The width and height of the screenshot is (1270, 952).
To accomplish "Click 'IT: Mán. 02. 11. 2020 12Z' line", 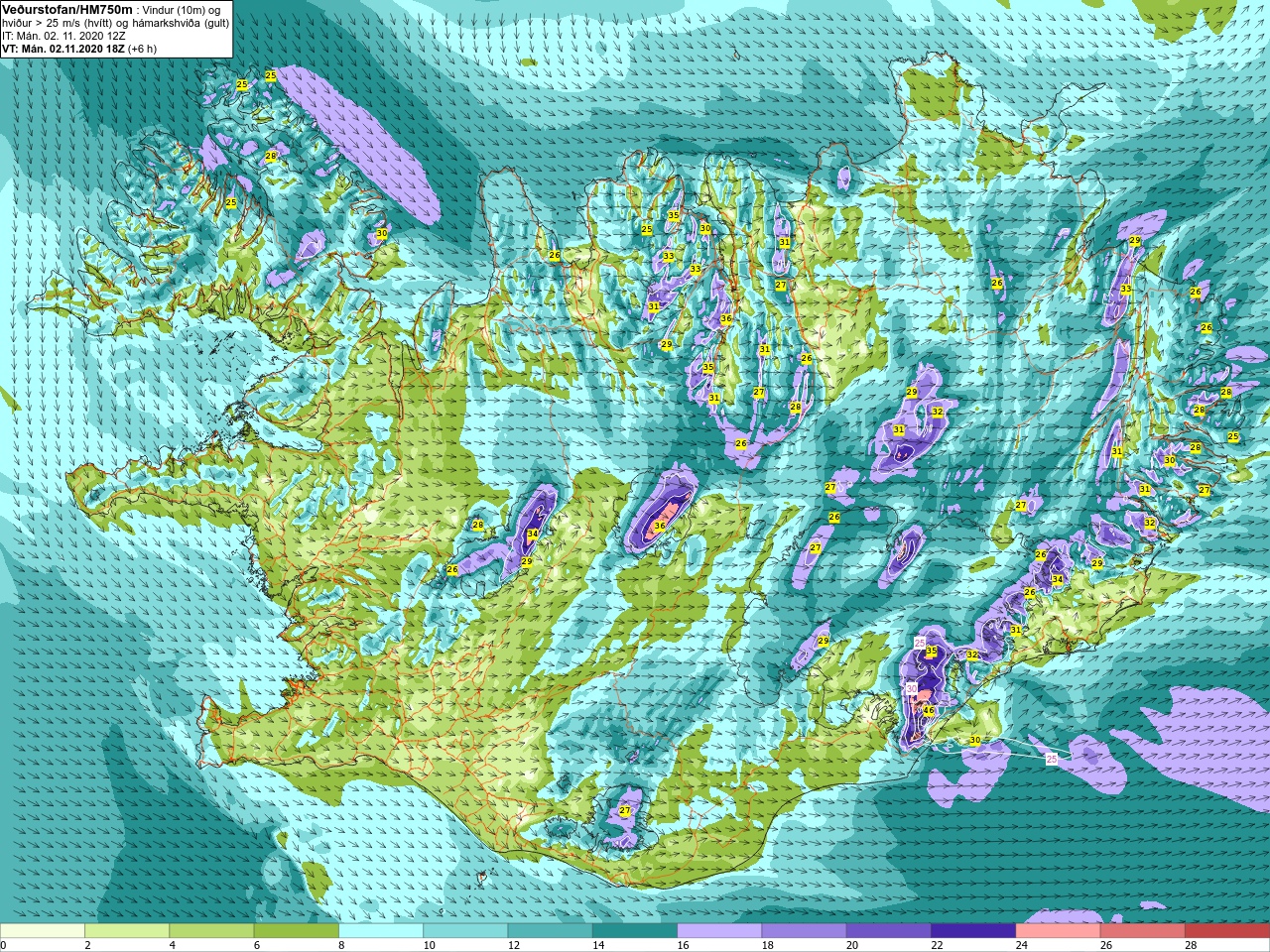I will [x=63, y=35].
